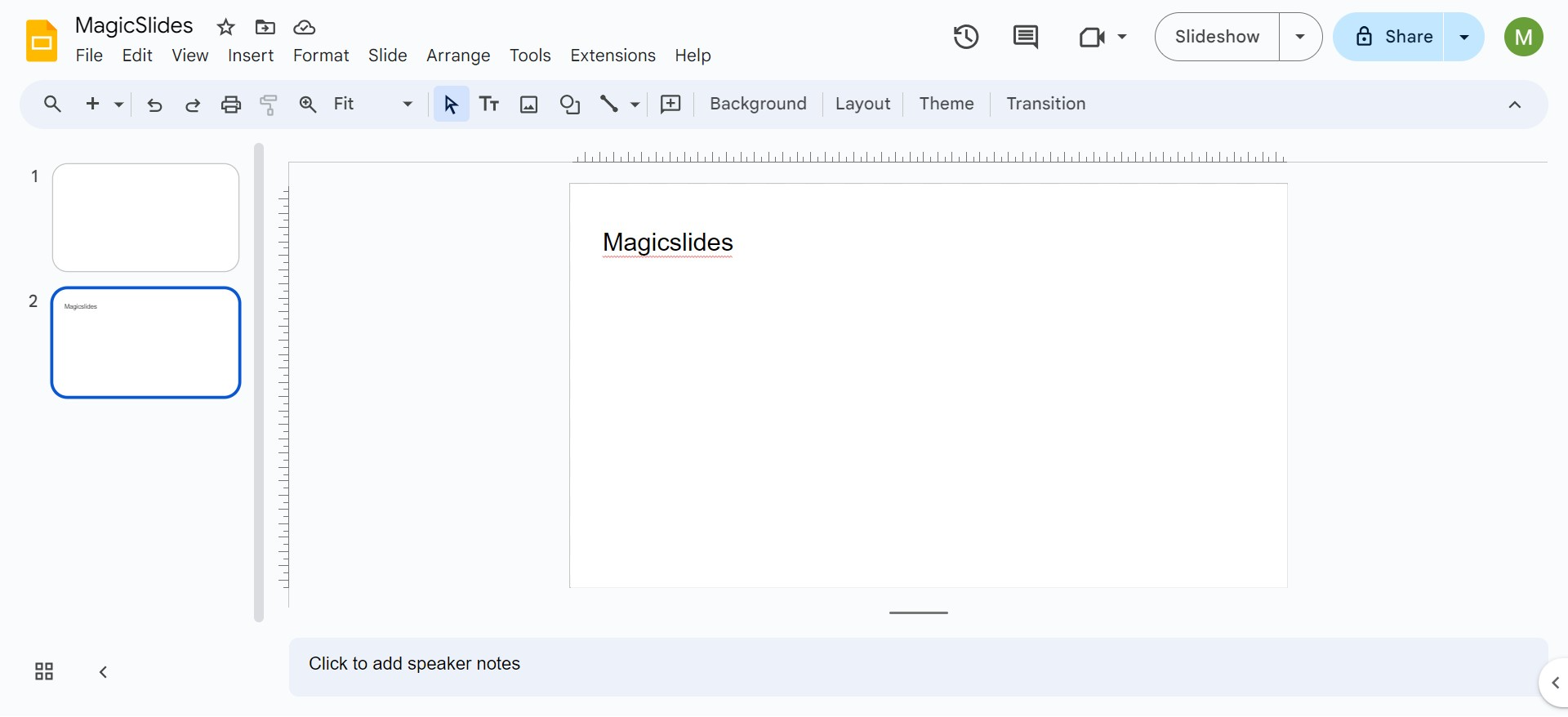The image size is (1568, 717).
Task: Select the shape tool
Action: coord(570,105)
